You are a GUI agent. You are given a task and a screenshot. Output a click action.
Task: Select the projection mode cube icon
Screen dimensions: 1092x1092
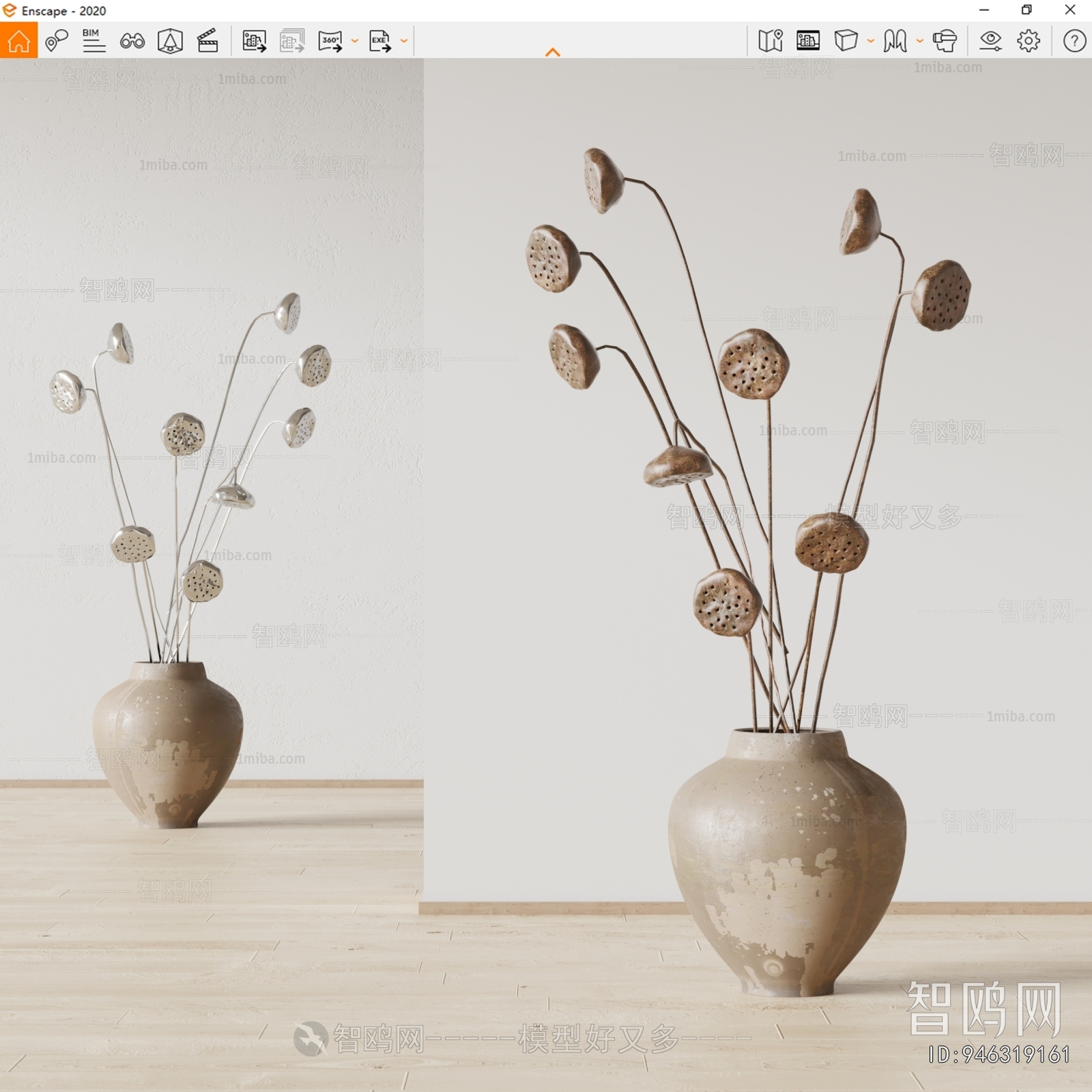pyautogui.click(x=846, y=40)
